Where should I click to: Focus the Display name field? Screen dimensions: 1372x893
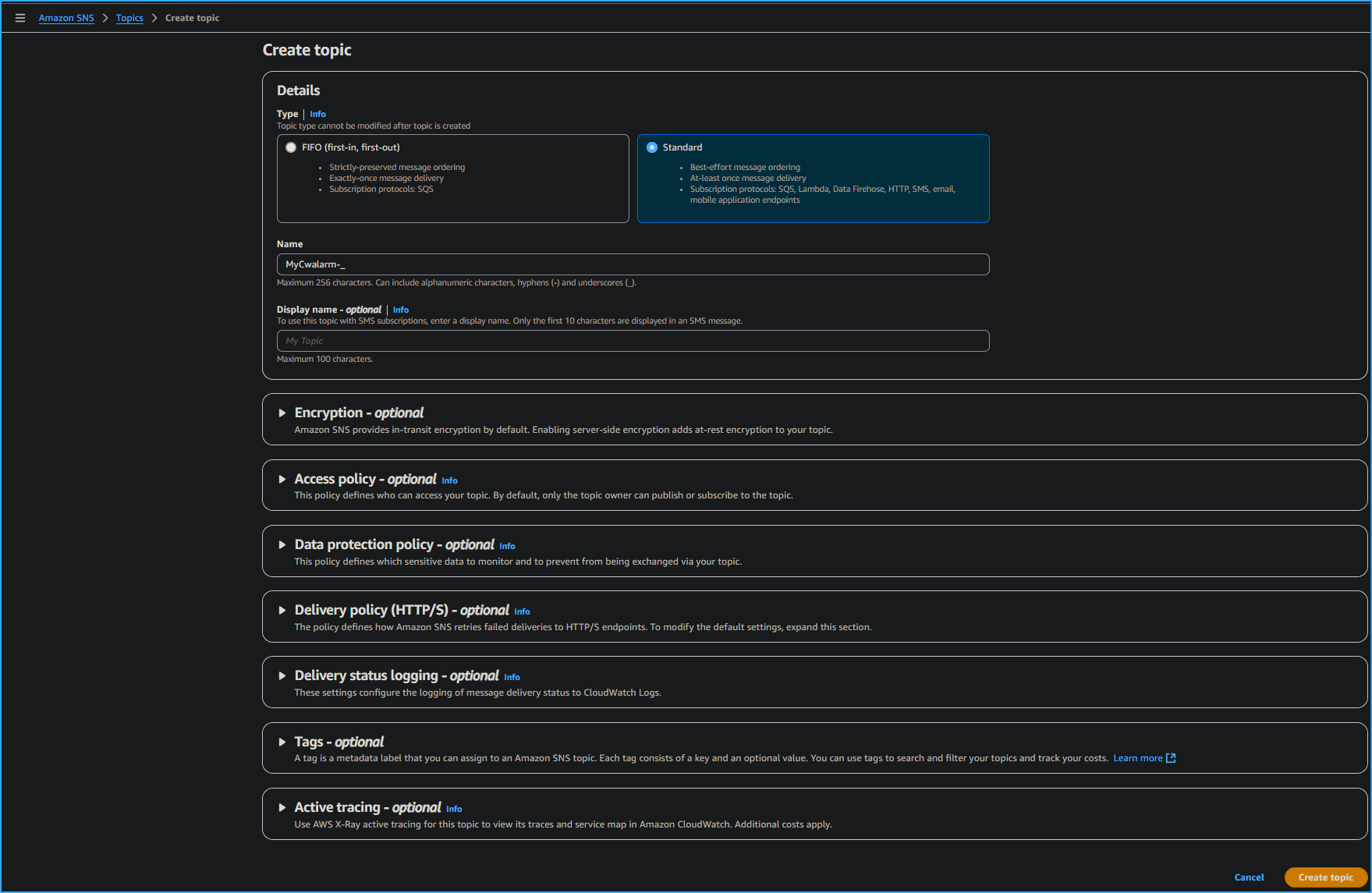633,341
